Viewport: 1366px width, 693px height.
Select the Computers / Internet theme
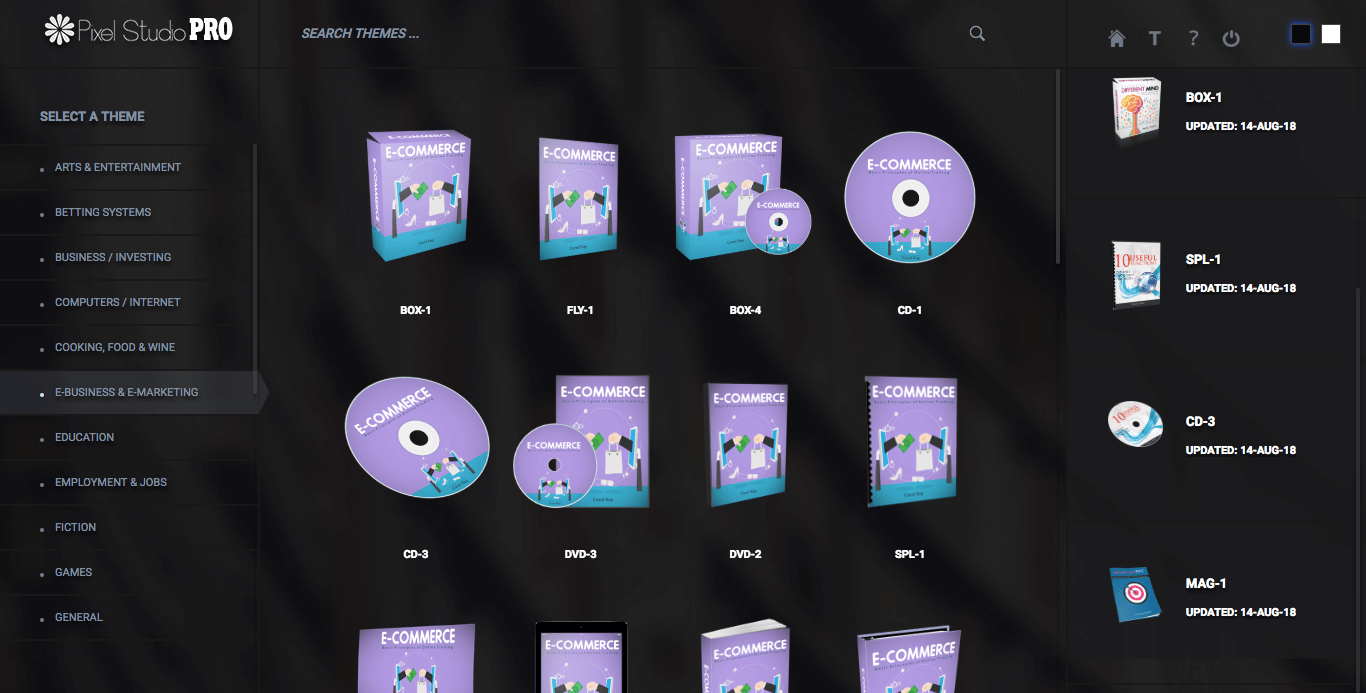(x=128, y=302)
